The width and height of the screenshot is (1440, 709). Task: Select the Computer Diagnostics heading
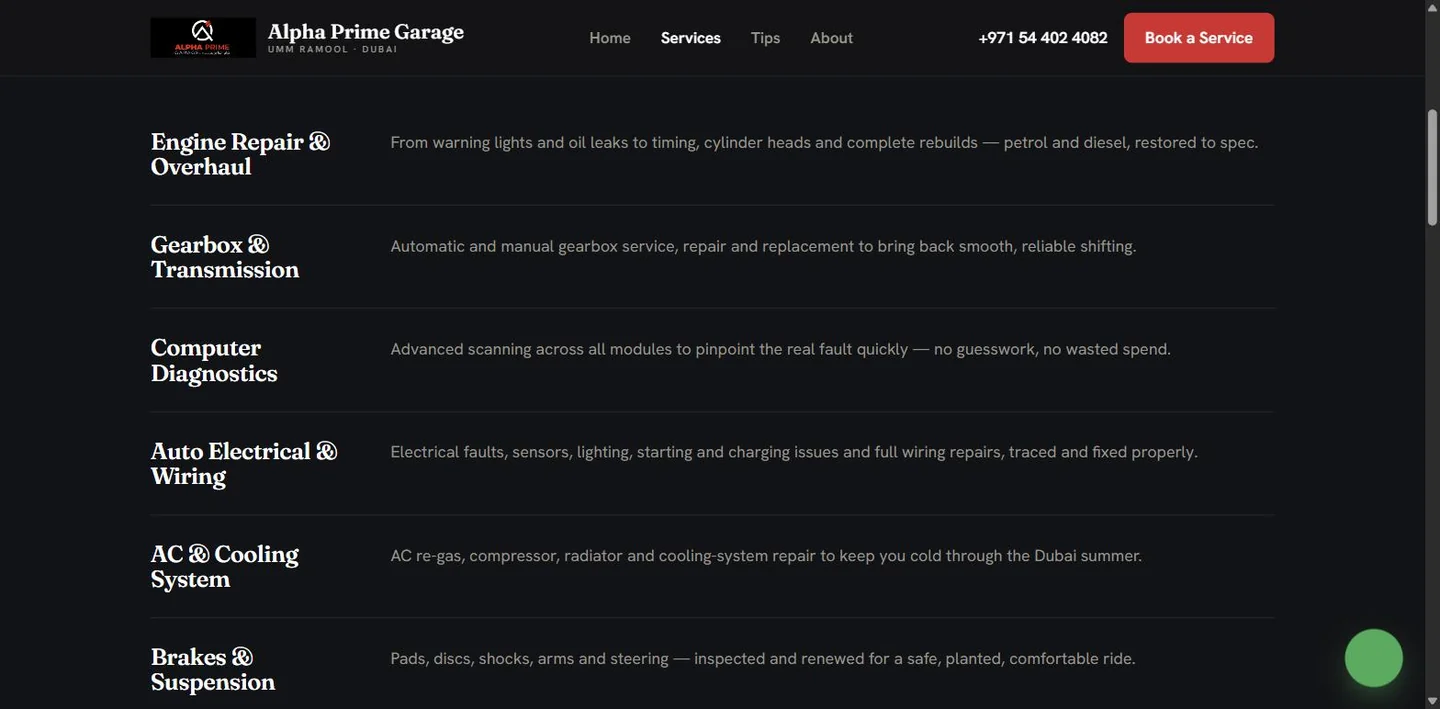[x=214, y=360]
